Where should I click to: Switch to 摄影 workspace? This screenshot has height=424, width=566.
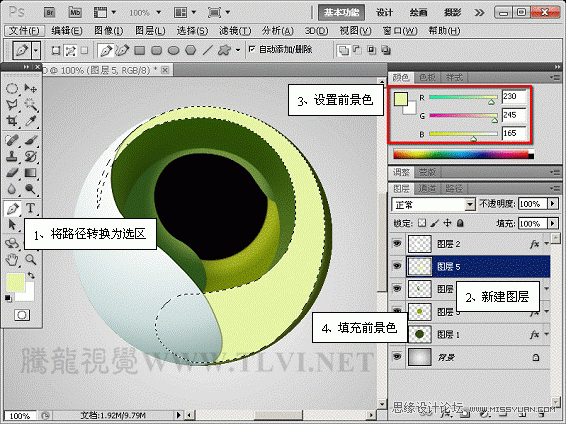(x=452, y=13)
